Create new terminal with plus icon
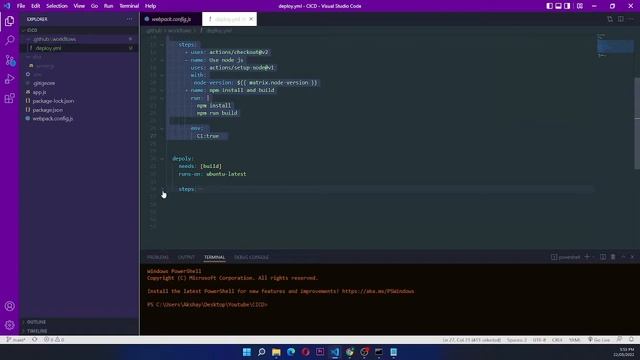Screen dimensions: 640x360 coord(587,257)
